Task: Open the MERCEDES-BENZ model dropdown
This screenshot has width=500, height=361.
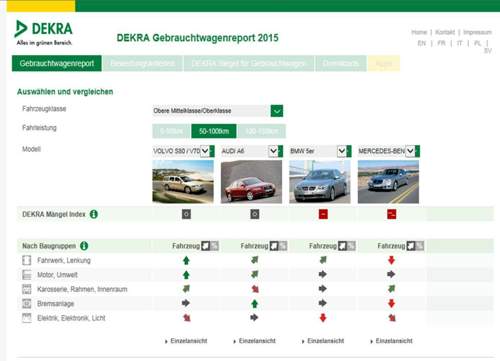Action: pyautogui.click(x=389, y=151)
